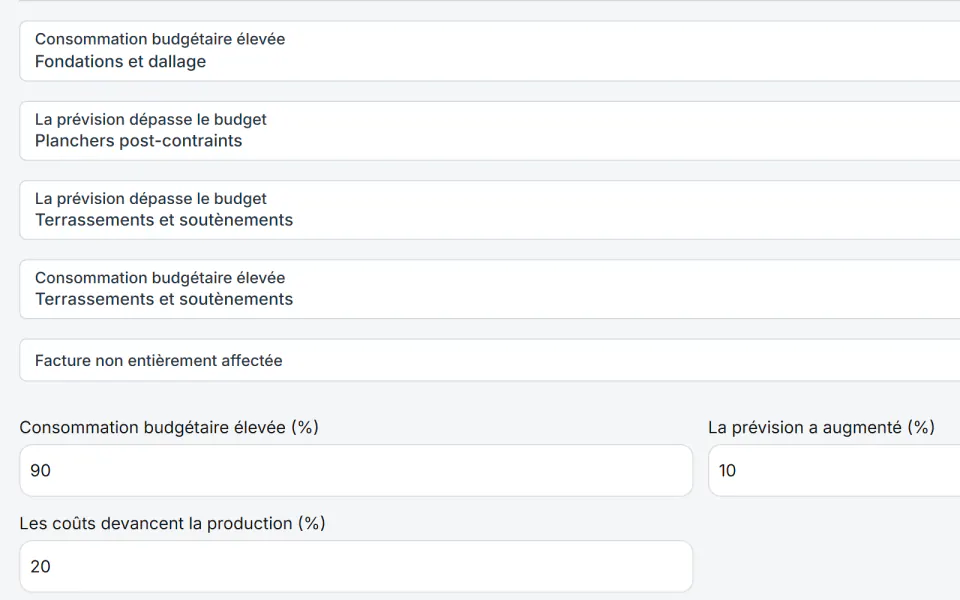The height and width of the screenshot is (600, 960).
Task: Open the Fondations et dallage budget alert
Action: 490,51
